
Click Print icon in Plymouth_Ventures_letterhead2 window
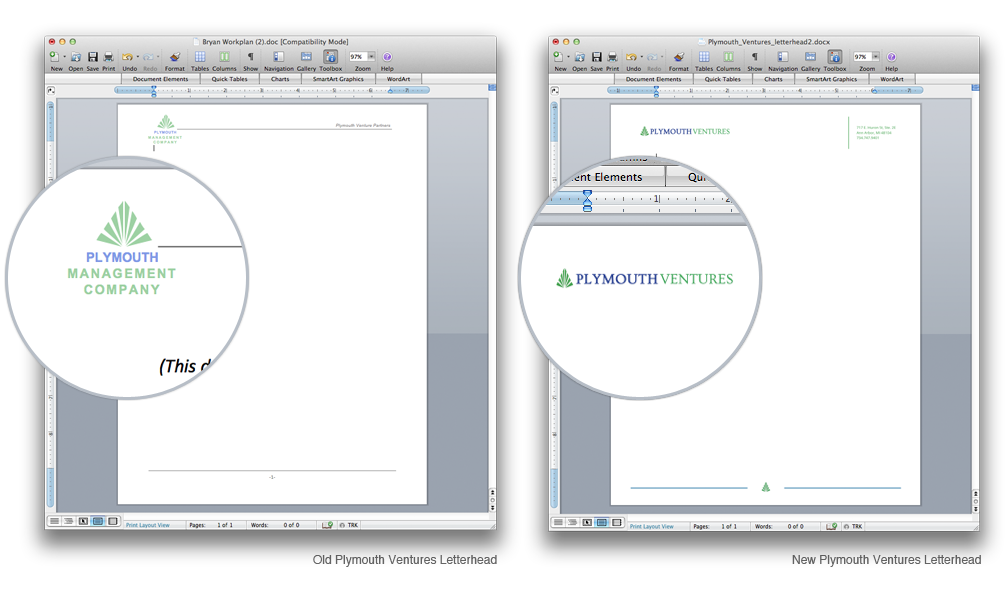point(612,57)
